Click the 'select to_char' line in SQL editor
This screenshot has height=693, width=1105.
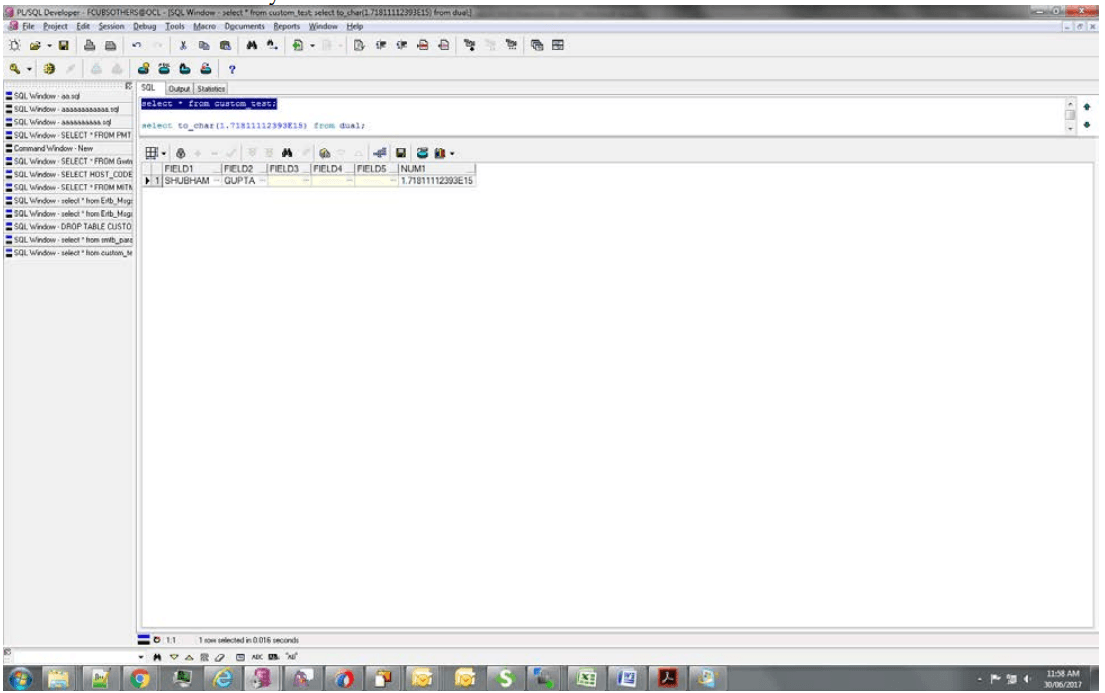253,125
